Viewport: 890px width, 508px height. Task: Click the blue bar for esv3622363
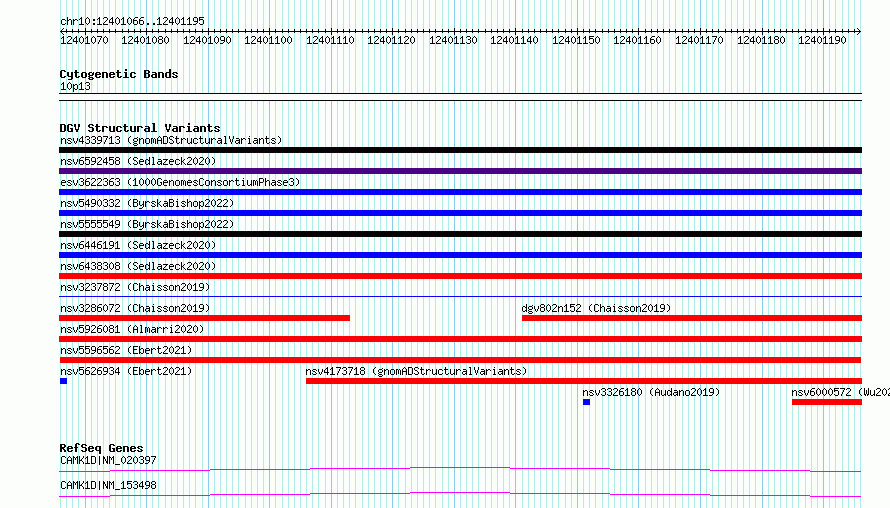(x=460, y=192)
